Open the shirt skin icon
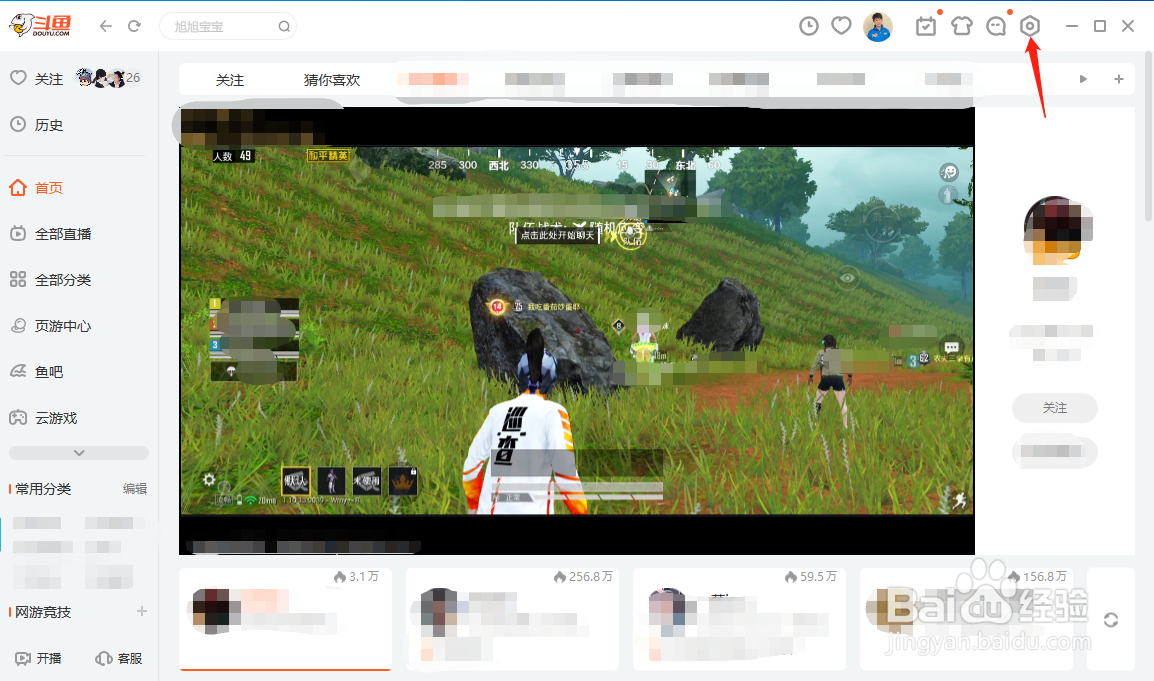This screenshot has width=1154, height=681. click(x=962, y=27)
